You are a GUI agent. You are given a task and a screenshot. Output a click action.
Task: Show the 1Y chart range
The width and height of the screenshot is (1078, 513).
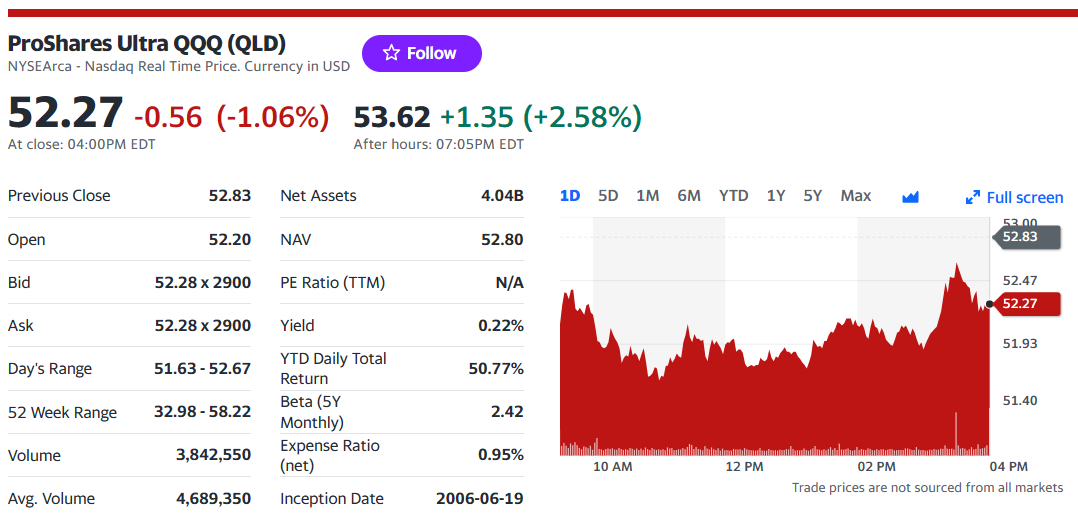click(x=776, y=196)
